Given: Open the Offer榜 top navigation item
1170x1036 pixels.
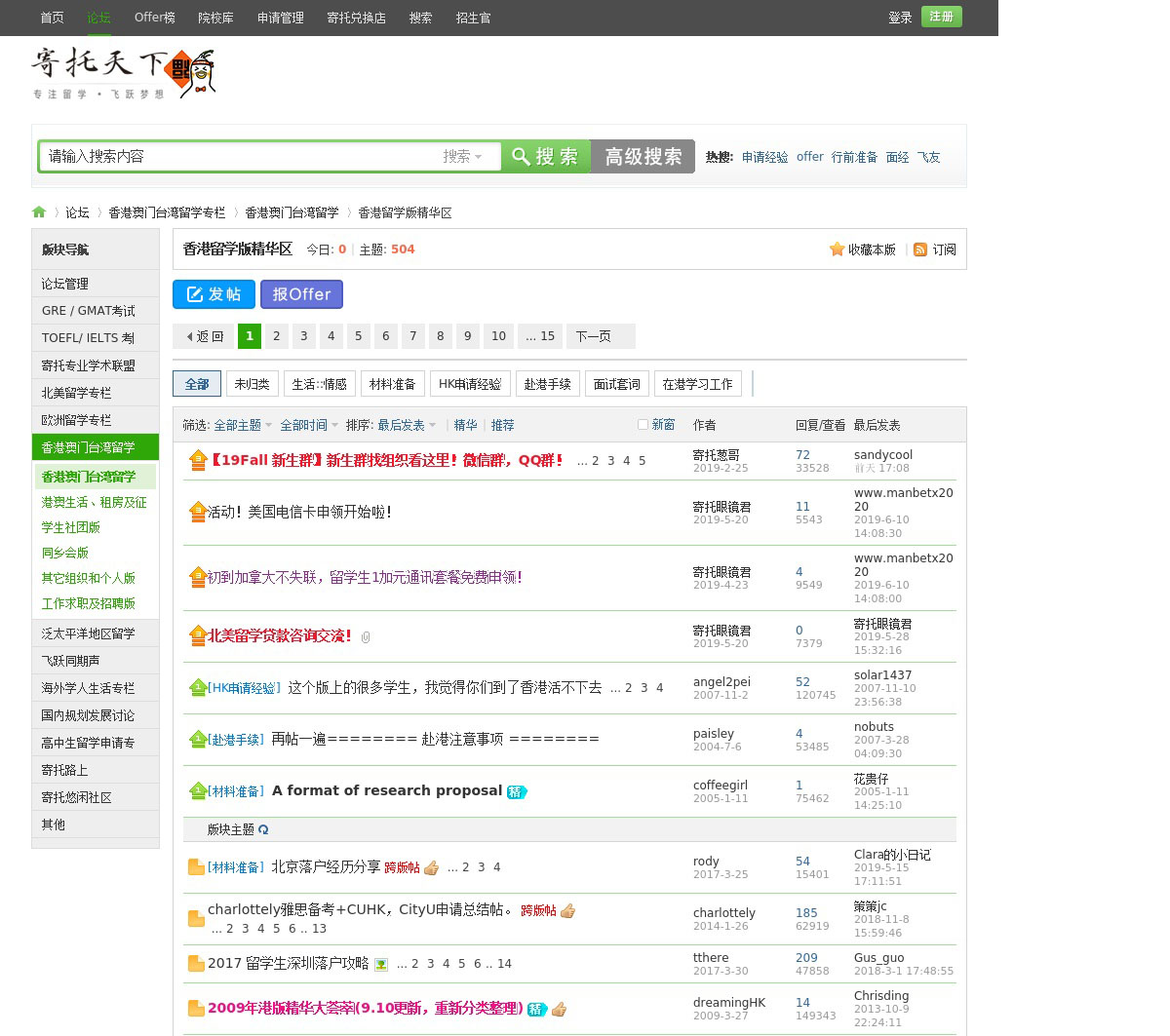Looking at the screenshot, I should pos(155,18).
